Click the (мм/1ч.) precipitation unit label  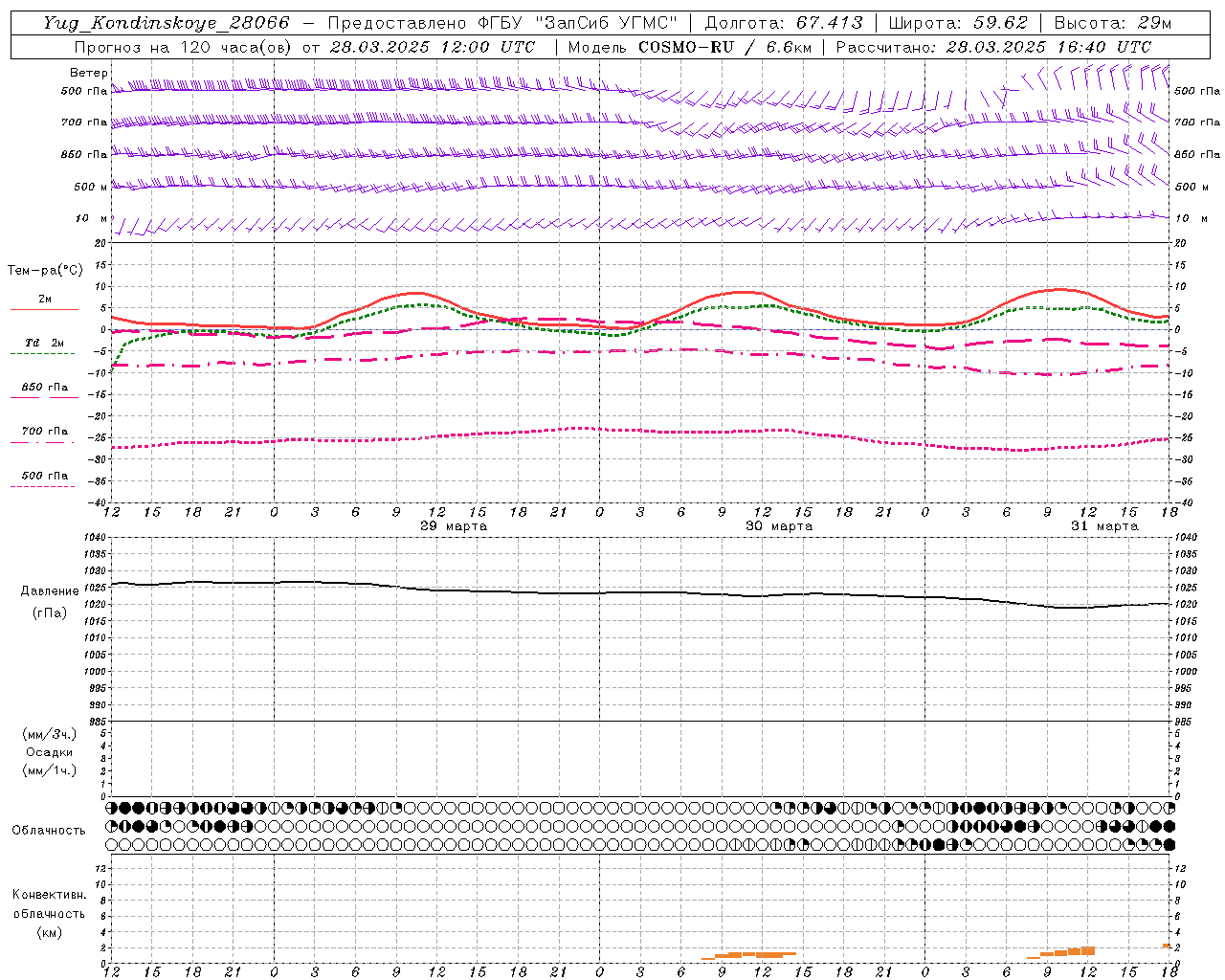pos(50,771)
